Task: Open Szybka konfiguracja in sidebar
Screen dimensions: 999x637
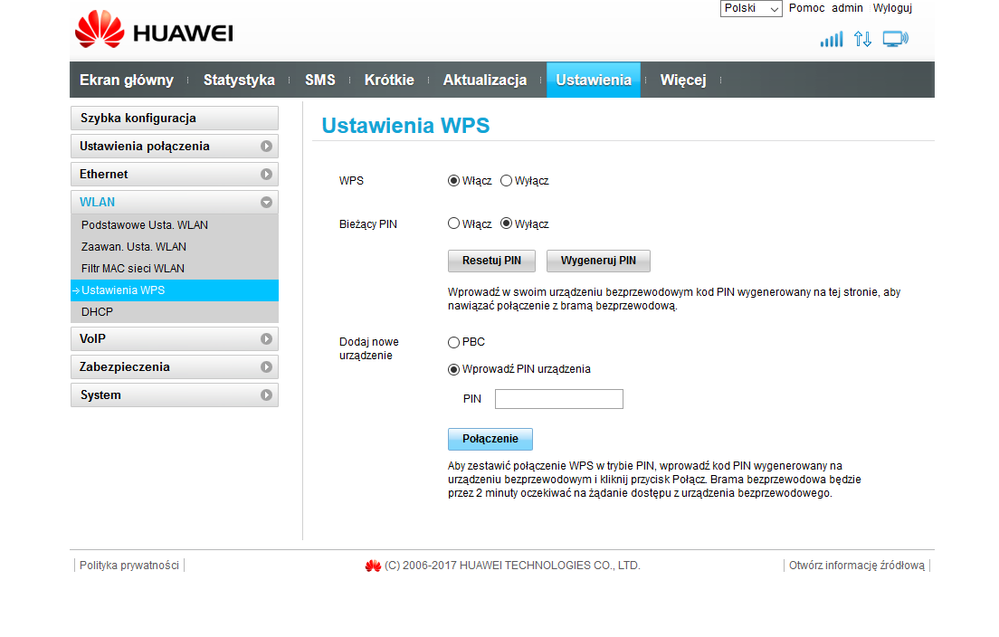Action: click(x=175, y=118)
